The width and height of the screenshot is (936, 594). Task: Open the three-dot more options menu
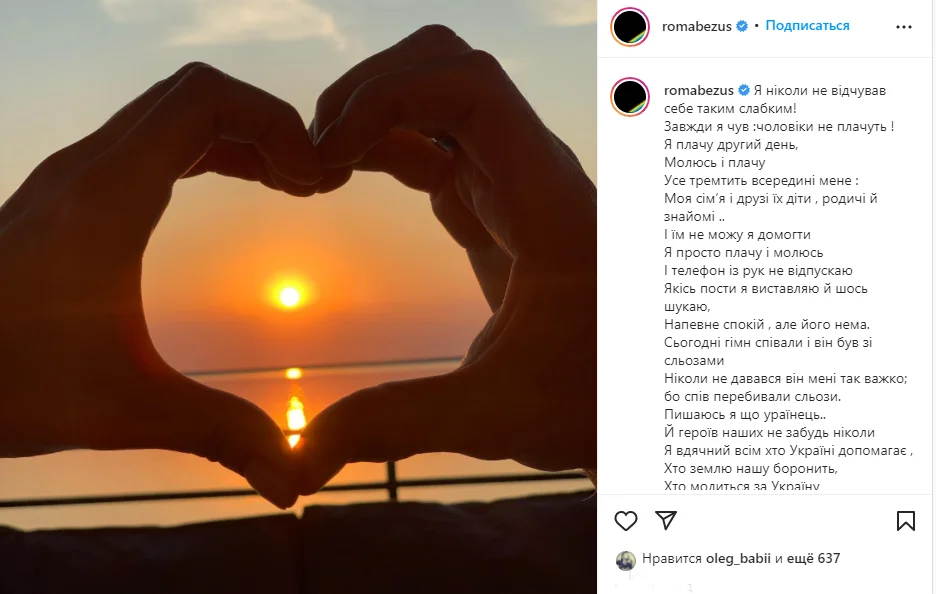pyautogui.click(x=905, y=26)
